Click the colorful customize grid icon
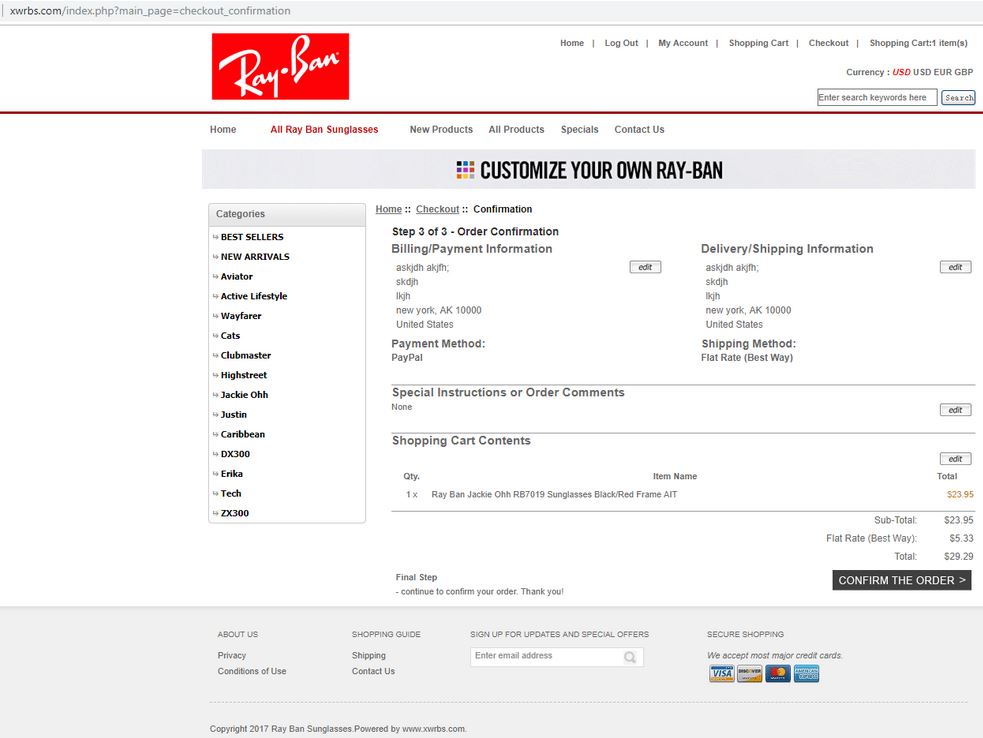 [x=465, y=170]
